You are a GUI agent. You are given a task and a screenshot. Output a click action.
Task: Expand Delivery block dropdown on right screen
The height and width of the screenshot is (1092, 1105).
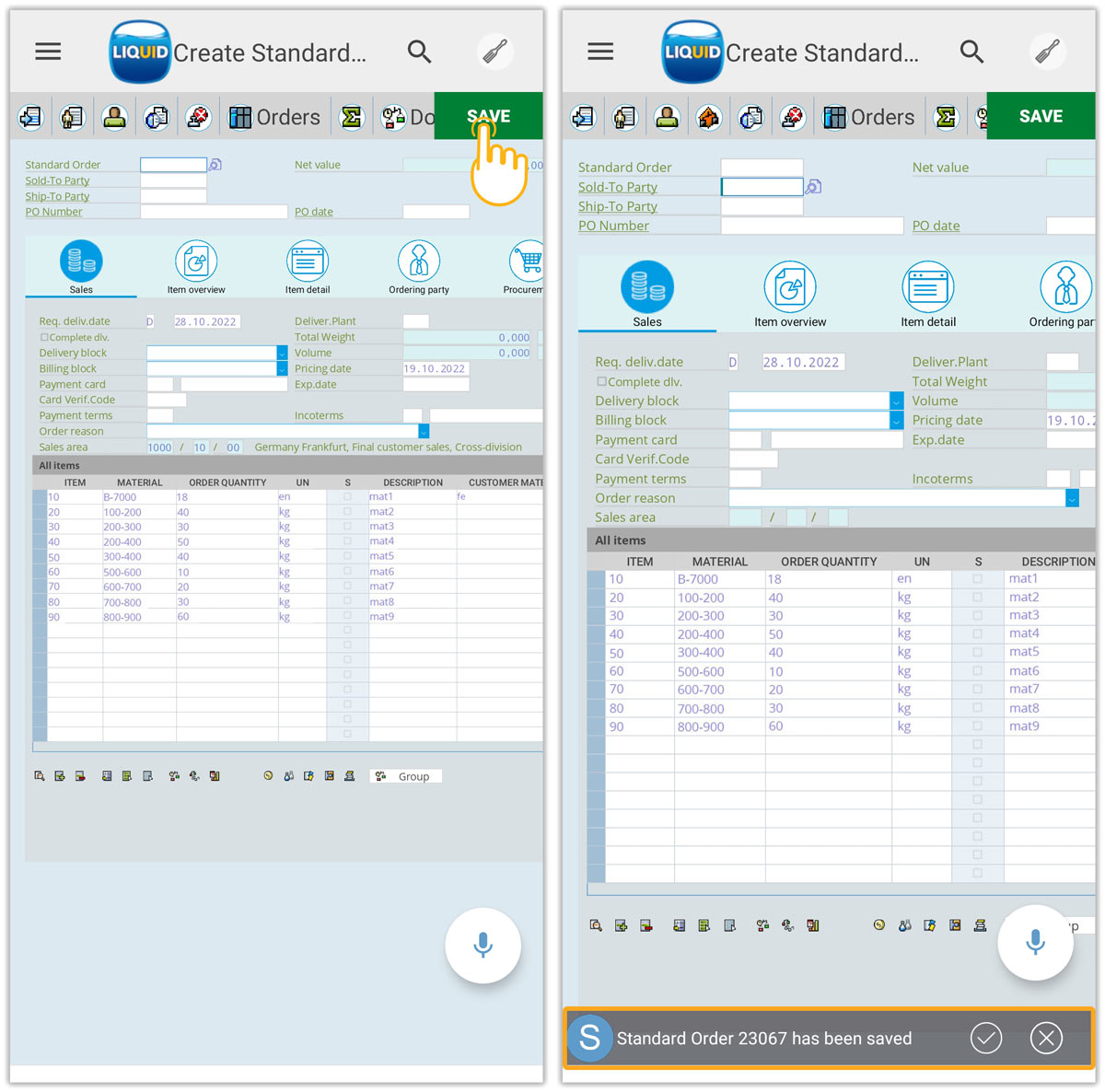pyautogui.click(x=896, y=401)
